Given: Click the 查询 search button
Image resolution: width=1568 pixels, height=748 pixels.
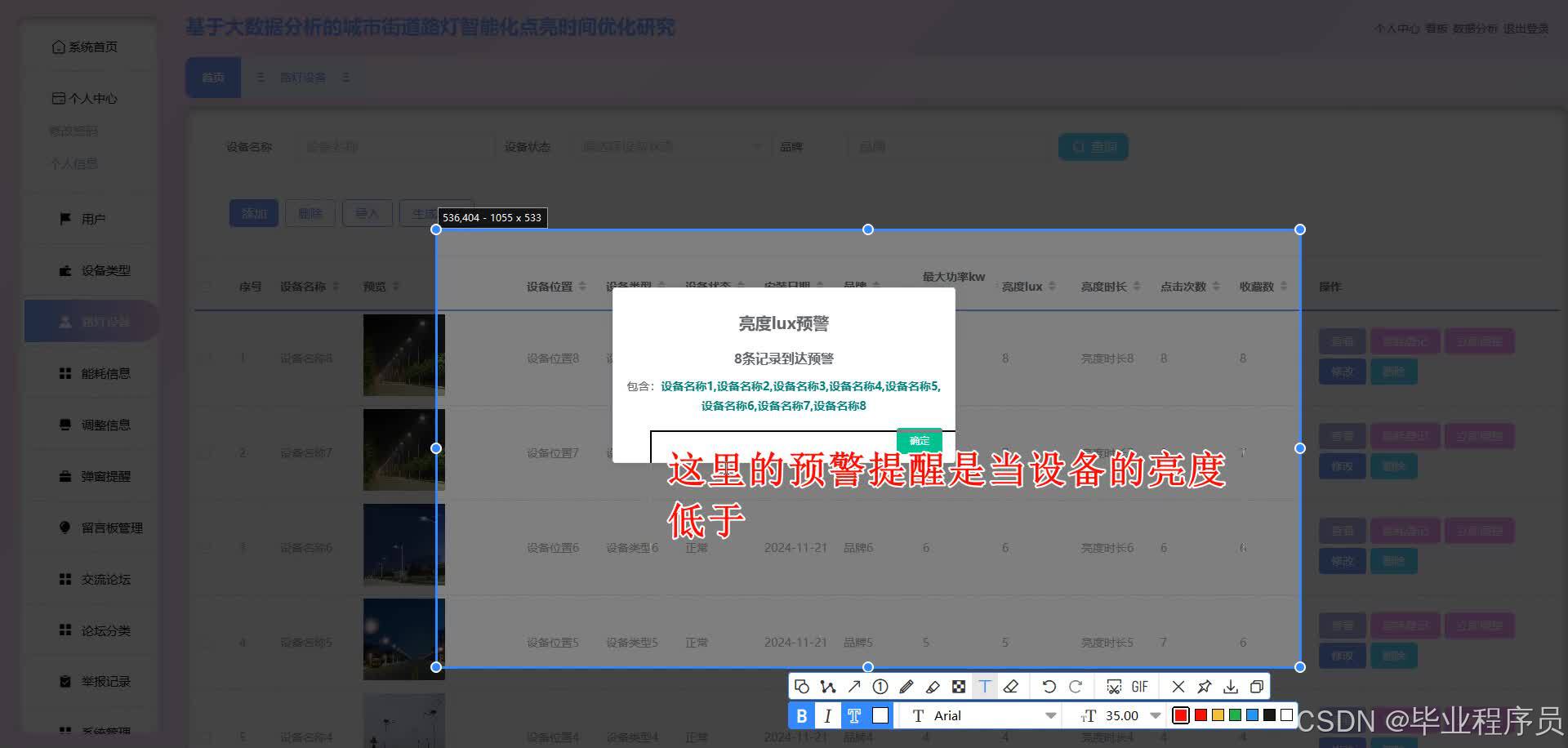Looking at the screenshot, I should [1094, 147].
